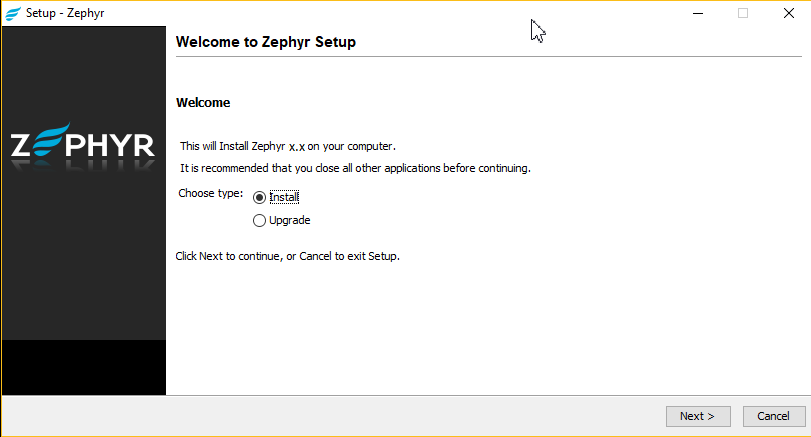Choose the Upgrade radio button
This screenshot has width=811, height=437.
click(260, 220)
